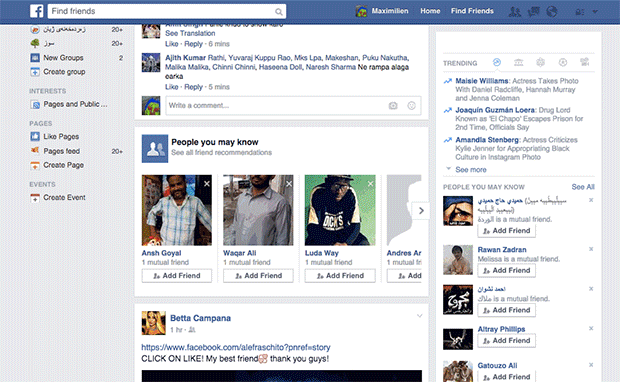Add Rawan Zadran as friend
The height and width of the screenshot is (382, 620).
click(507, 270)
